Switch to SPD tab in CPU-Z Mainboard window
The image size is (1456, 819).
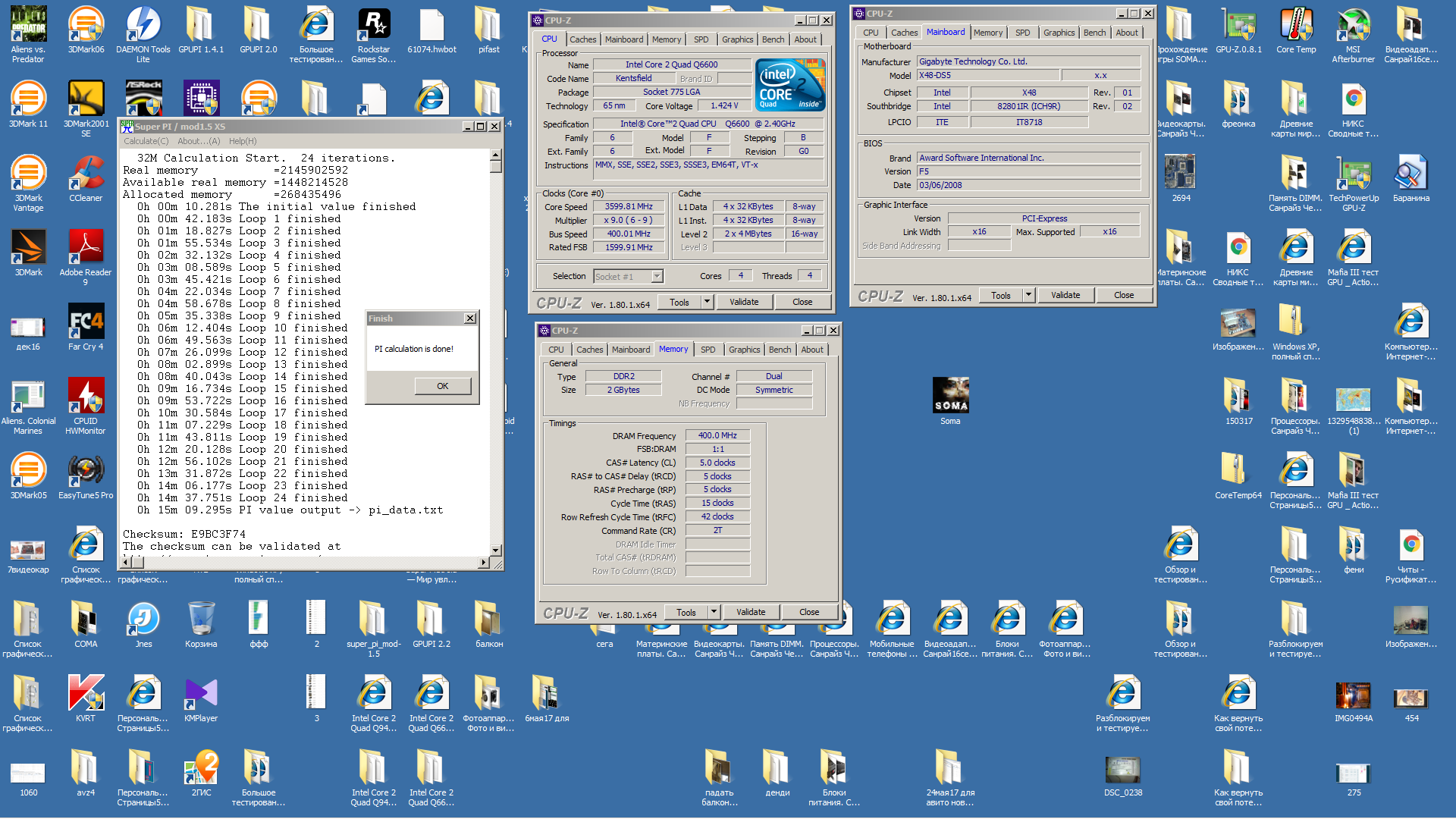pyautogui.click(x=1022, y=33)
